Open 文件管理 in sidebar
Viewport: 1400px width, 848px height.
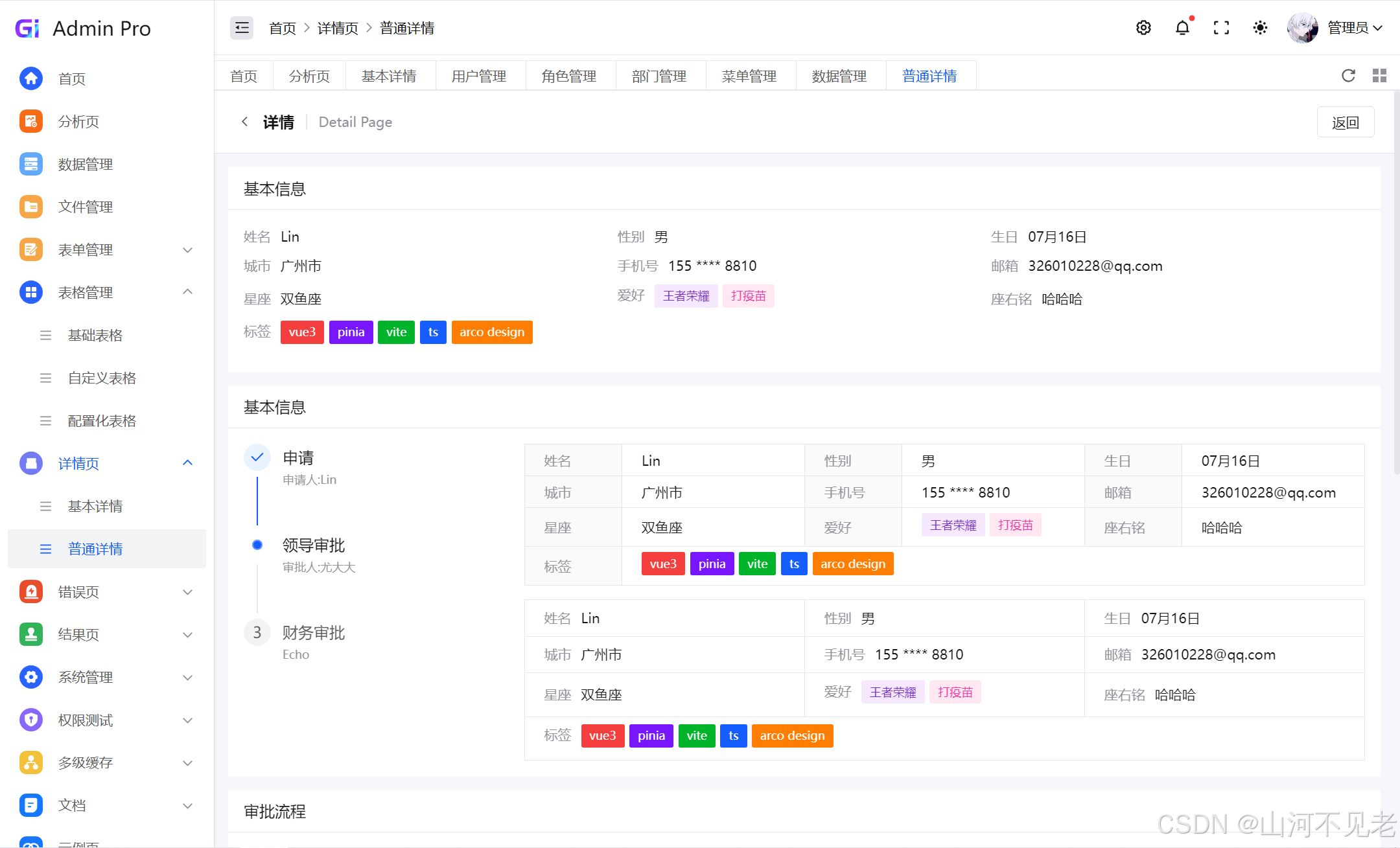(85, 207)
